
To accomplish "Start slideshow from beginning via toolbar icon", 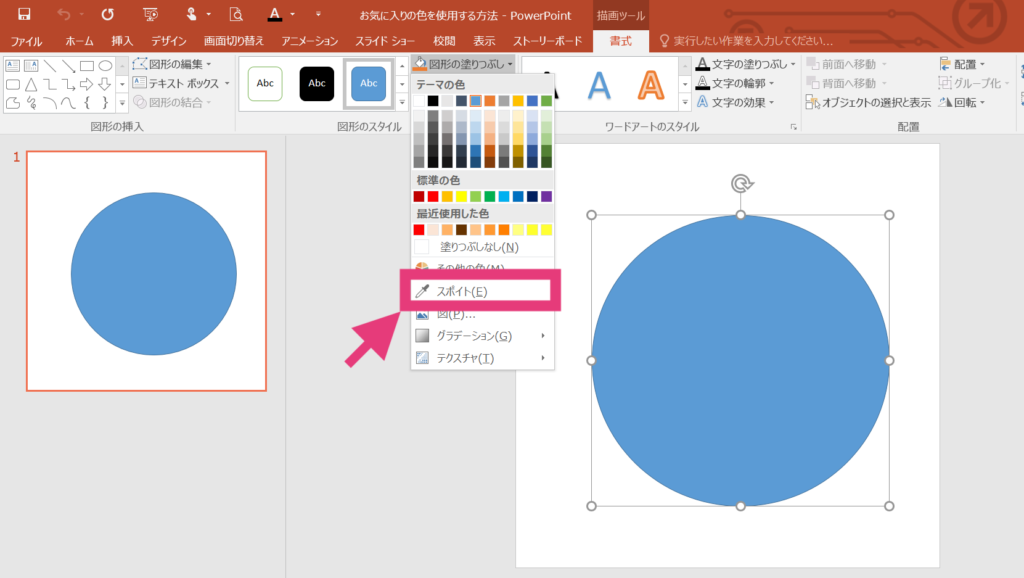I will (x=150, y=14).
